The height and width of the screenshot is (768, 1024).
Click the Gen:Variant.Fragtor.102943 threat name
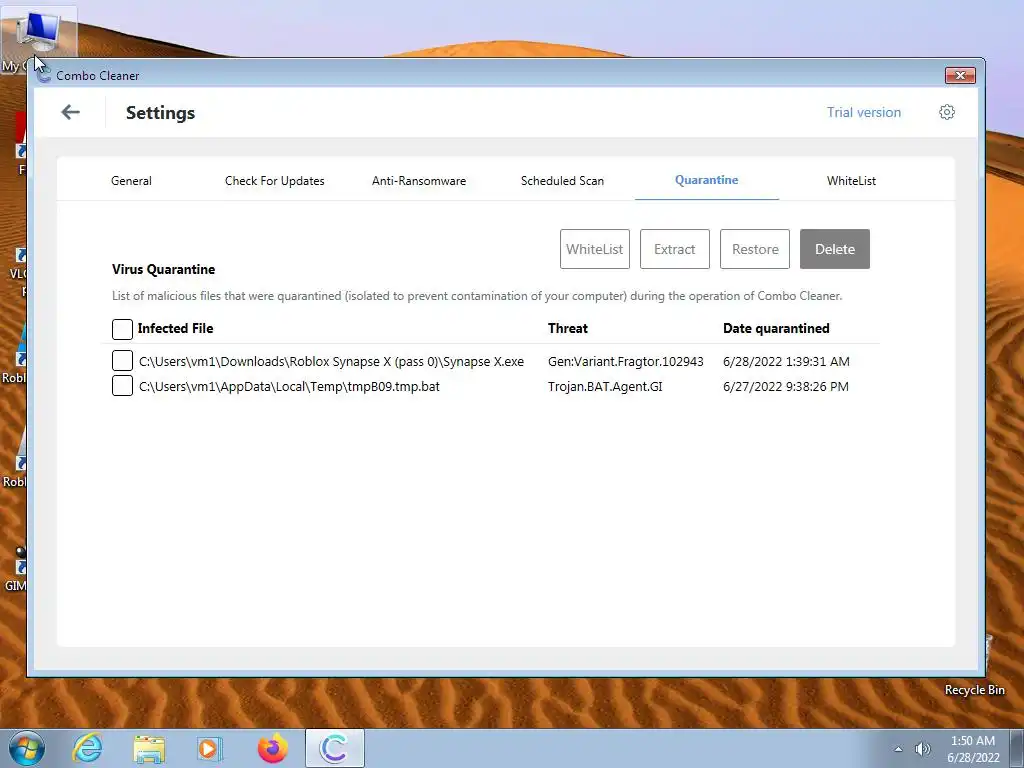626,361
